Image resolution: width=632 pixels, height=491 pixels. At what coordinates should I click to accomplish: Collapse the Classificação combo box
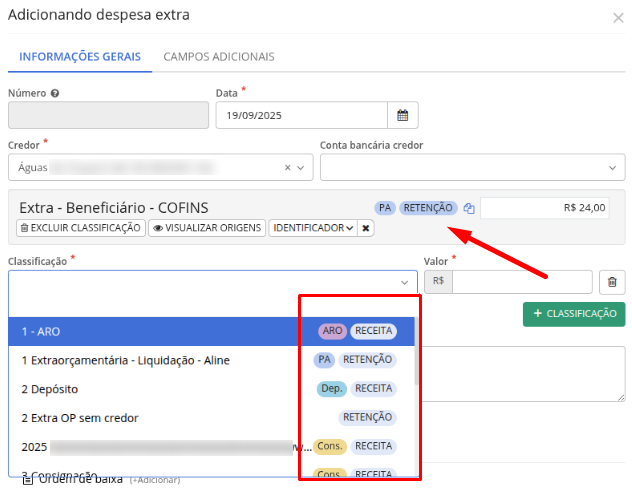403,283
